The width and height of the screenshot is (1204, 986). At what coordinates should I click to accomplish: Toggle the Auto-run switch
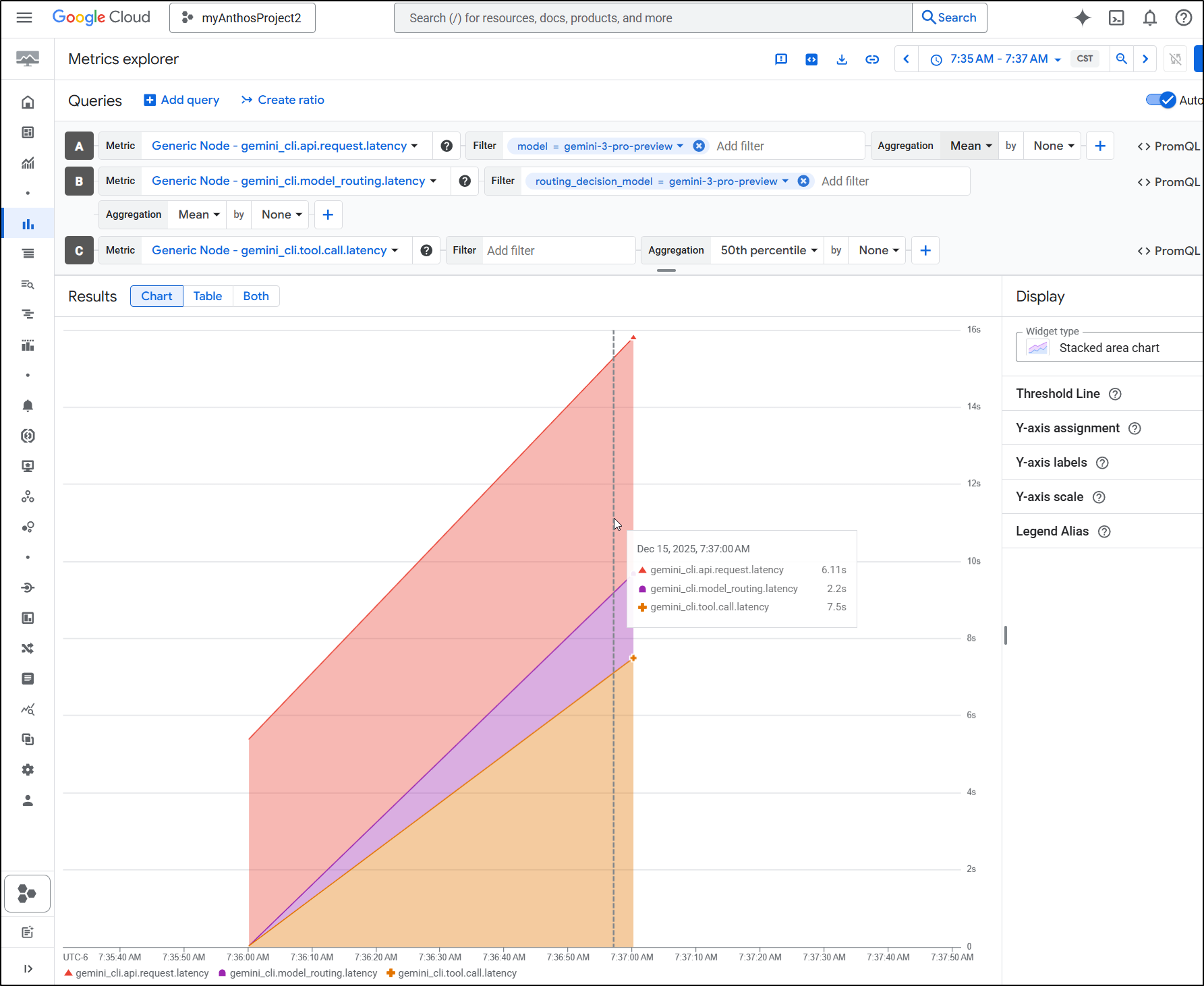pos(1161,100)
